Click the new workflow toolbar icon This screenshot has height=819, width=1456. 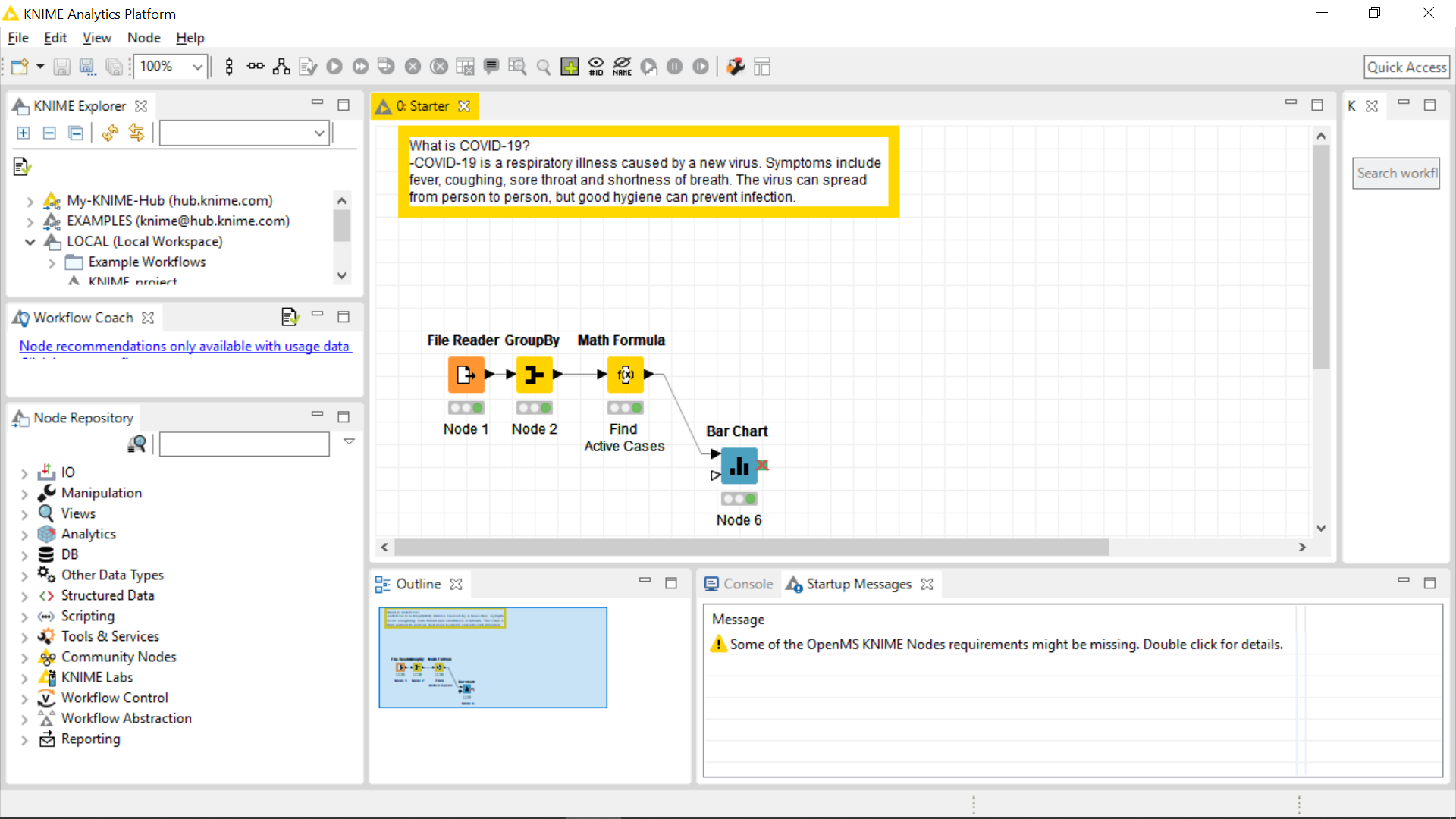(x=20, y=67)
